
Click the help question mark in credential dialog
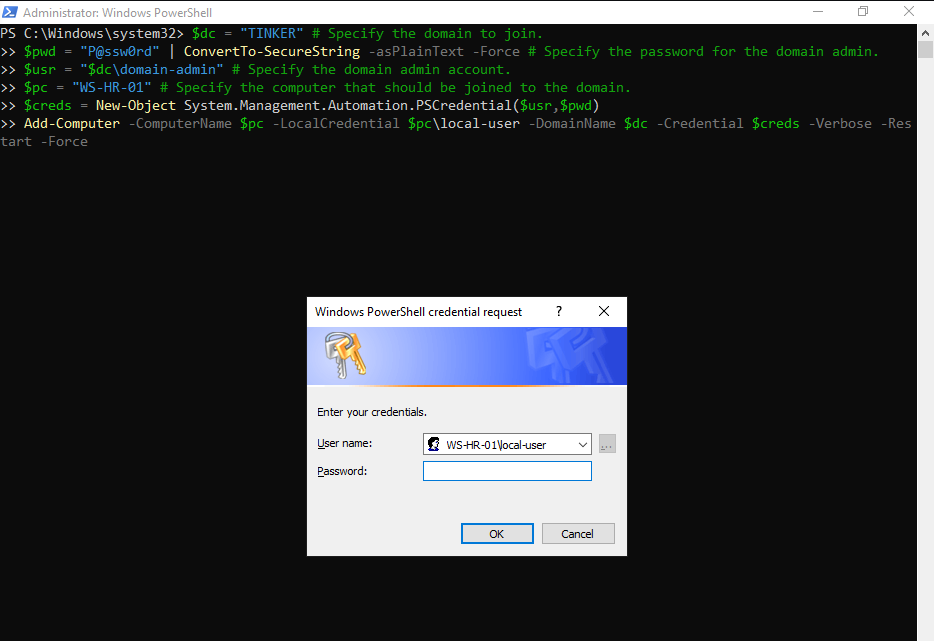click(559, 311)
